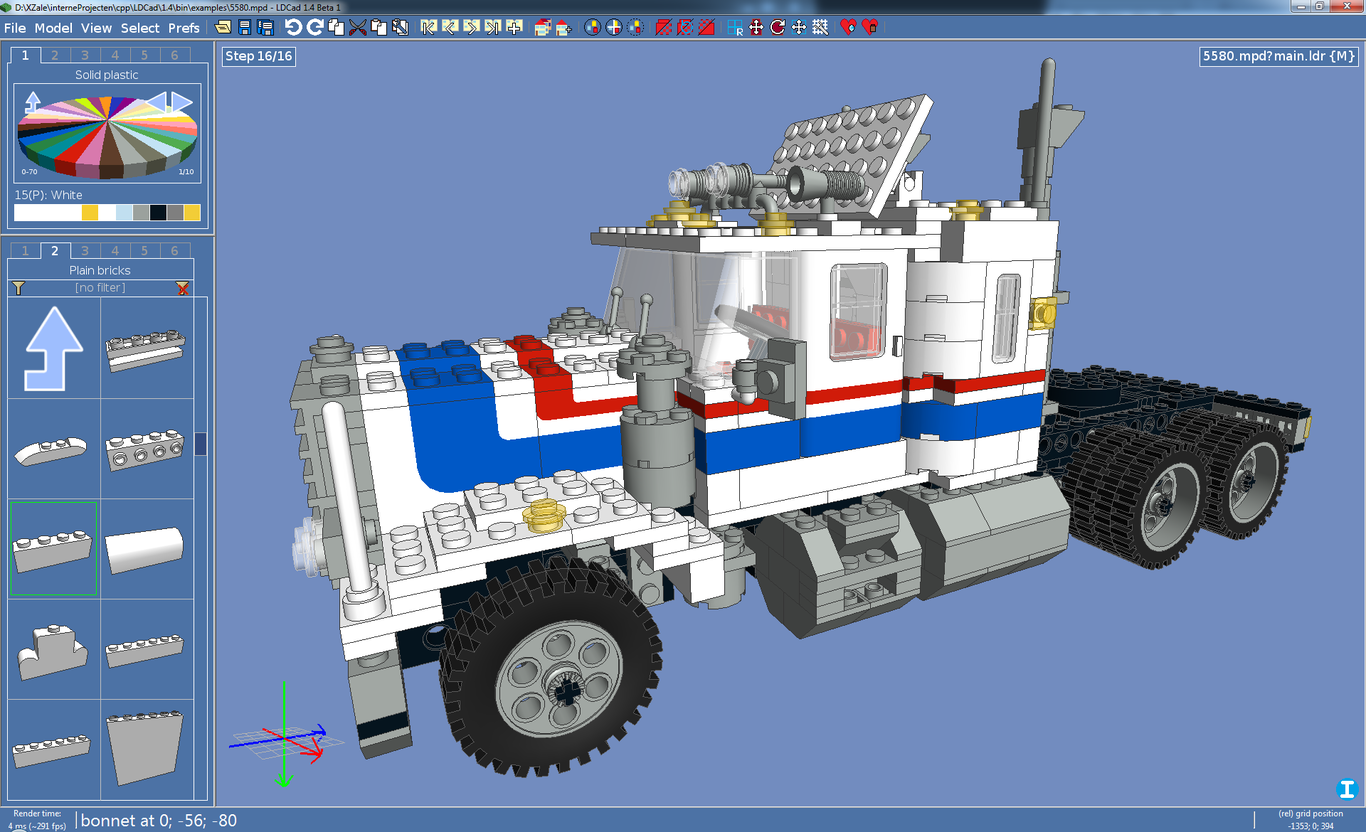Jump to the first step using toolbar arrow
Viewport: 1366px width, 832px height.
click(x=428, y=28)
